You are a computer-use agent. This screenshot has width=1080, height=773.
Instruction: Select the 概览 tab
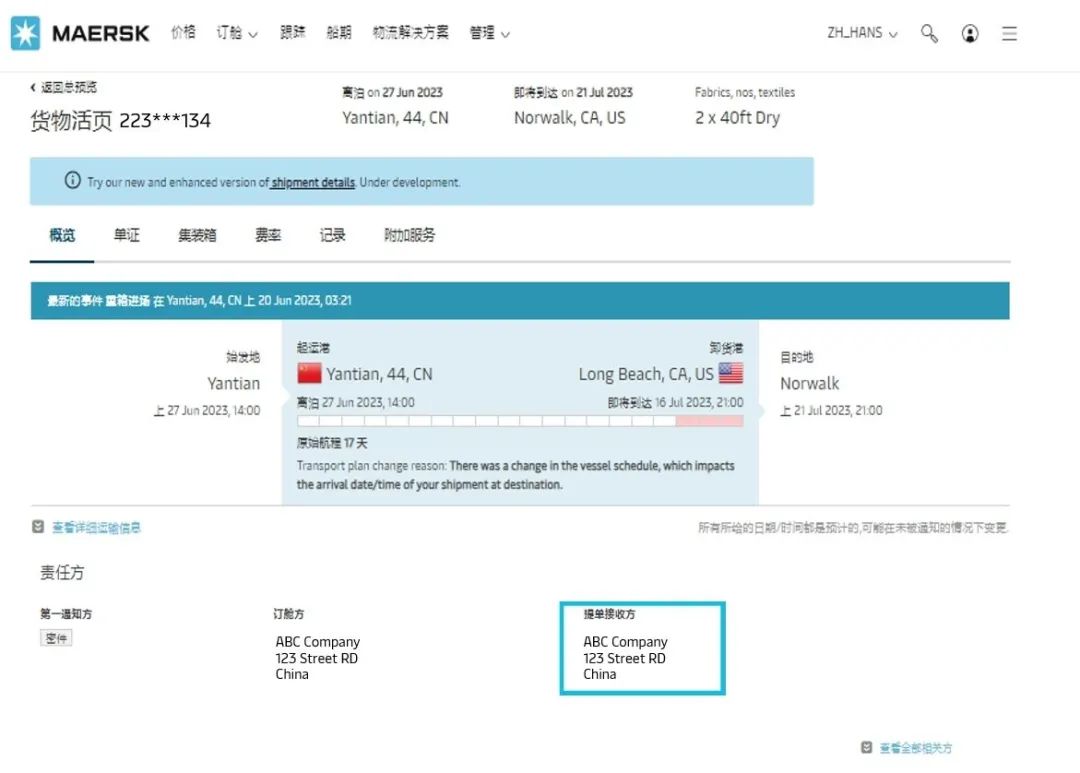(x=62, y=235)
